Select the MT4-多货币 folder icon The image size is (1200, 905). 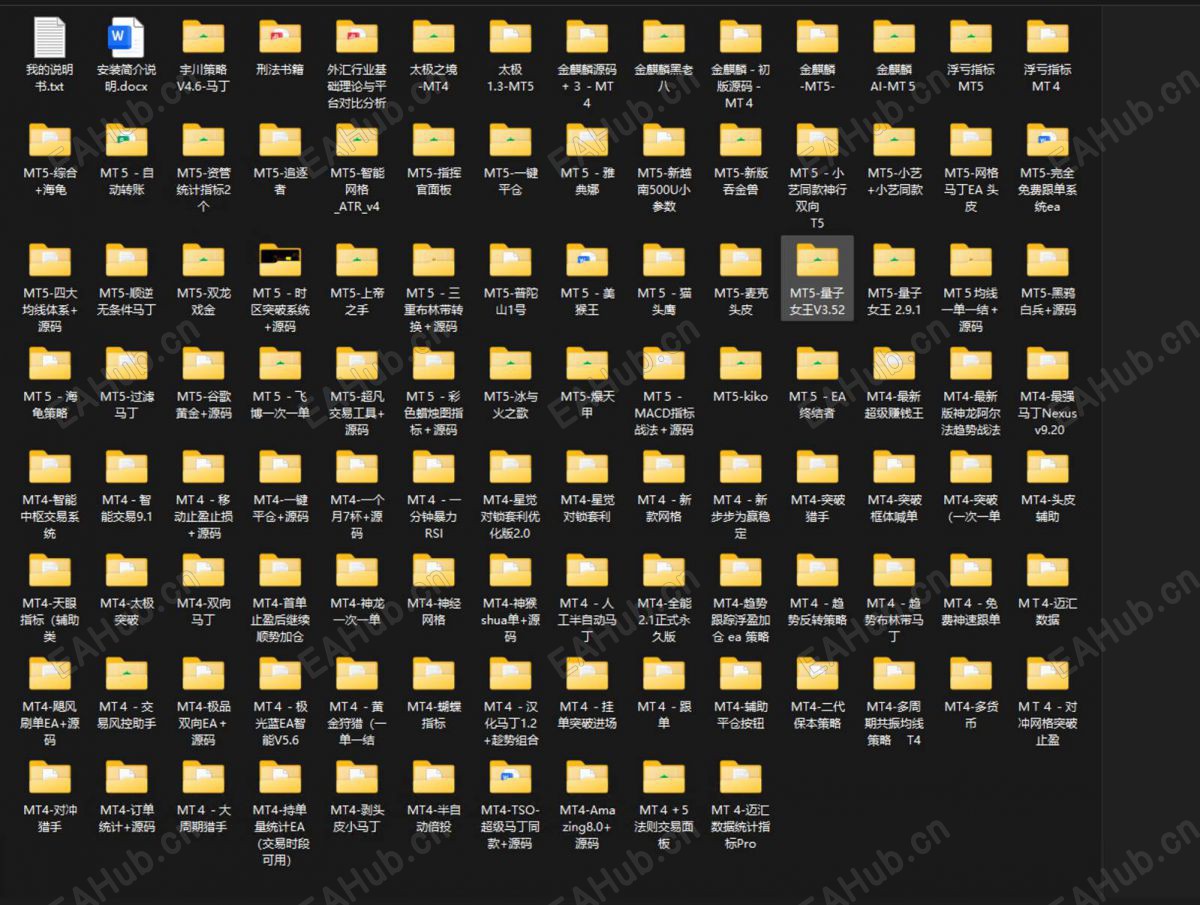pos(970,674)
